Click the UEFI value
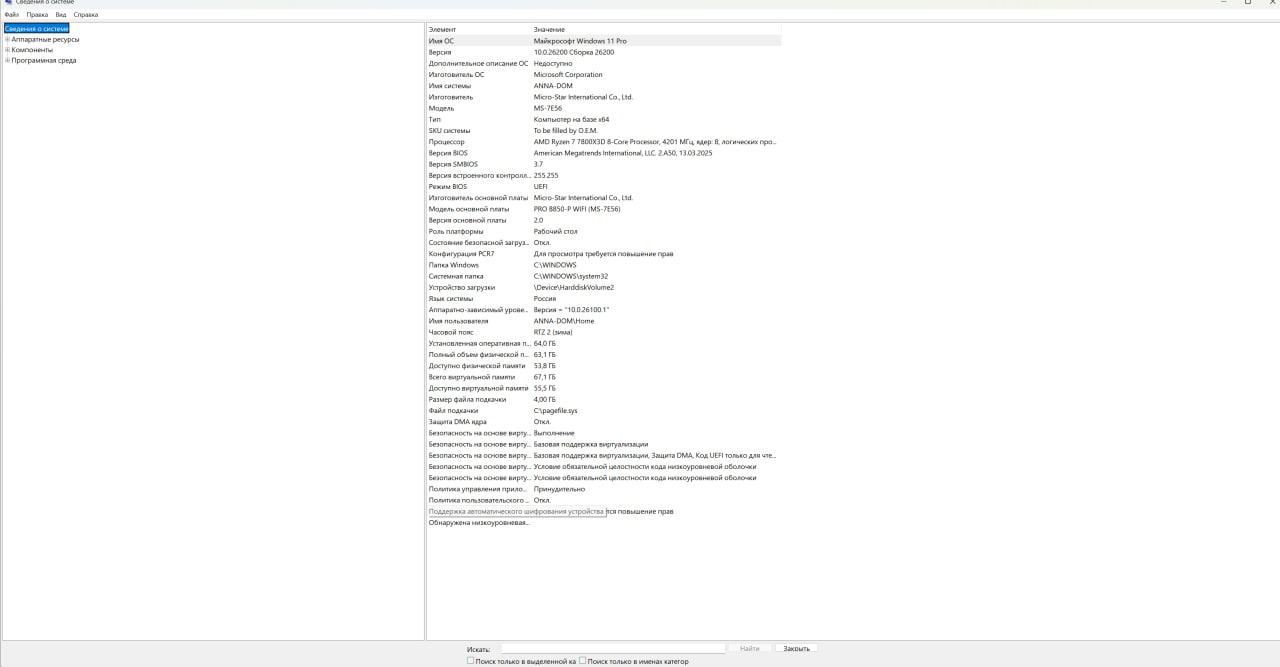The width and height of the screenshot is (1280, 667). pyautogui.click(x=541, y=187)
